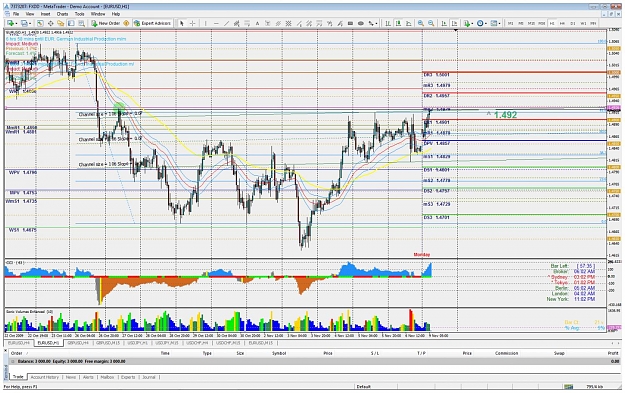
Task: Toggle the Expert Advisors button
Action: pyautogui.click(x=152, y=23)
